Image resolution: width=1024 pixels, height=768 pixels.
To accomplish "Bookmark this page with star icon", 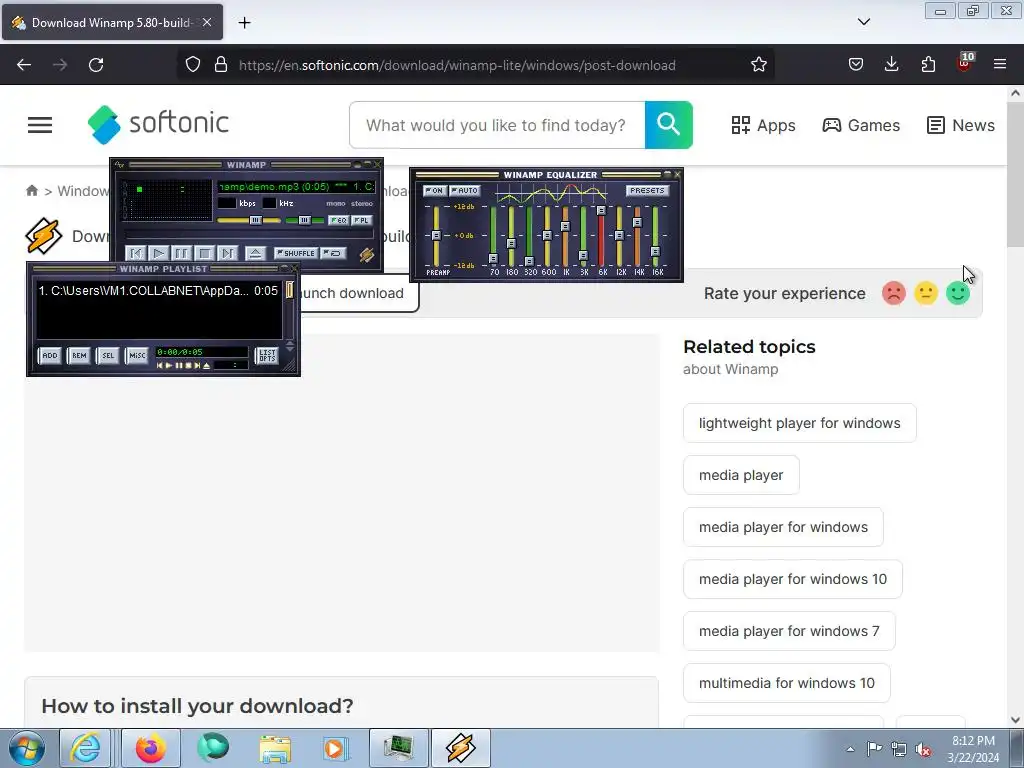I will click(x=758, y=65).
